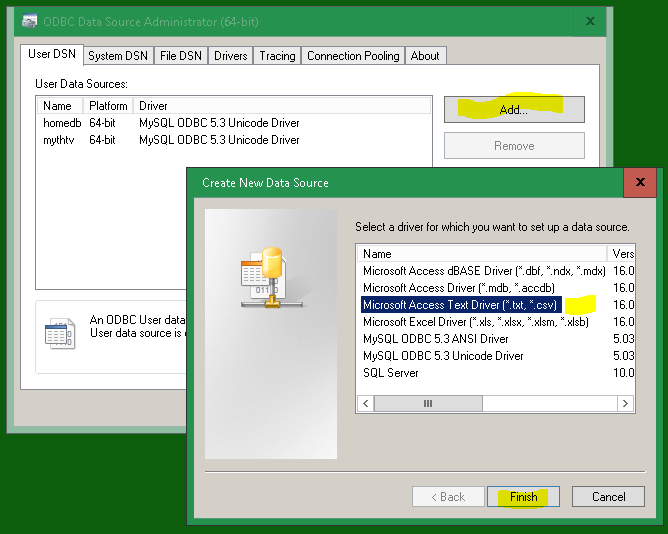Select Microsoft Access Driver (*.mdb, *.accdb)

point(458,288)
